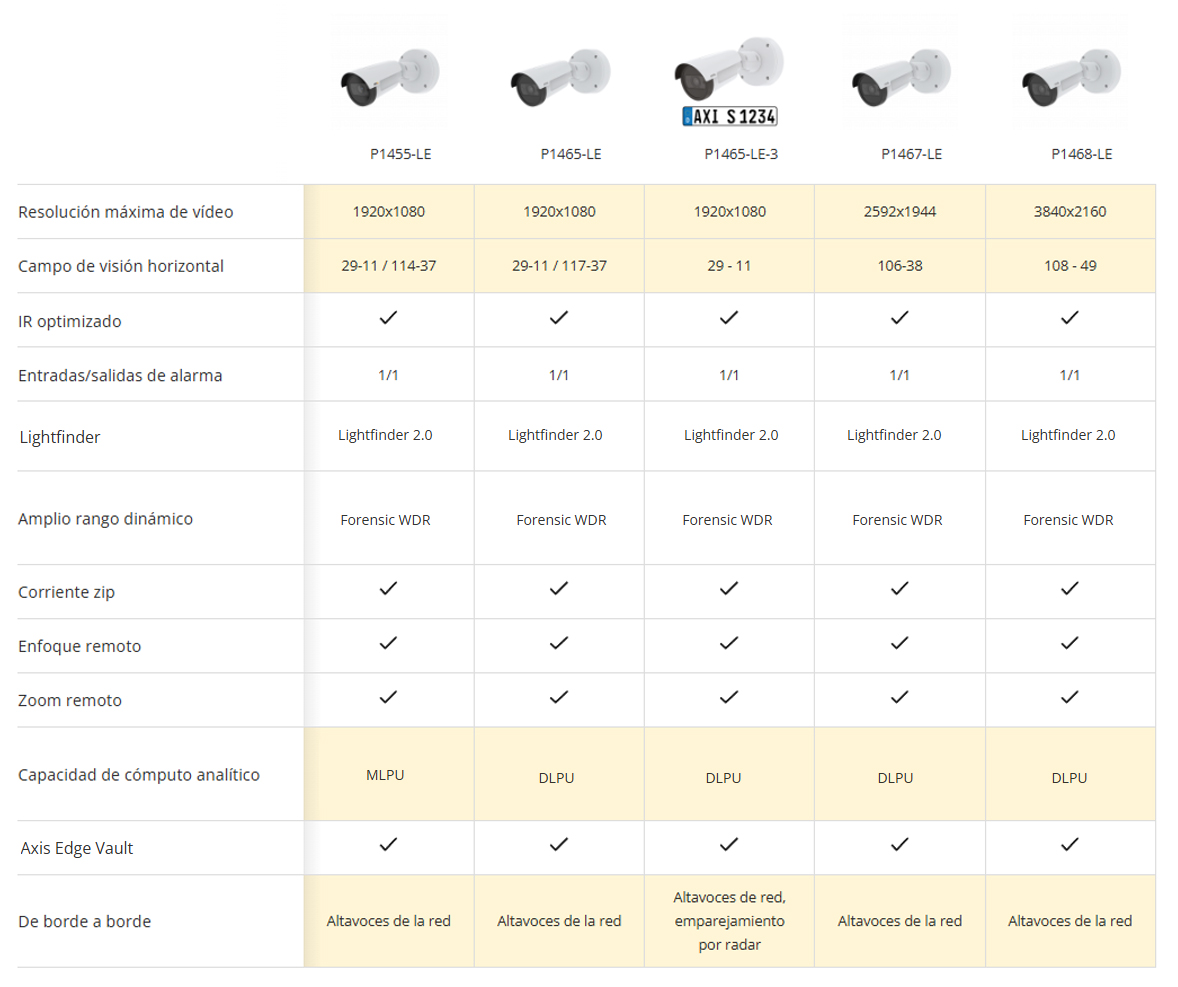Screen dimensions: 1178x987
Task: Click the Capacidad de cómputo analítico label
Action: [139, 775]
